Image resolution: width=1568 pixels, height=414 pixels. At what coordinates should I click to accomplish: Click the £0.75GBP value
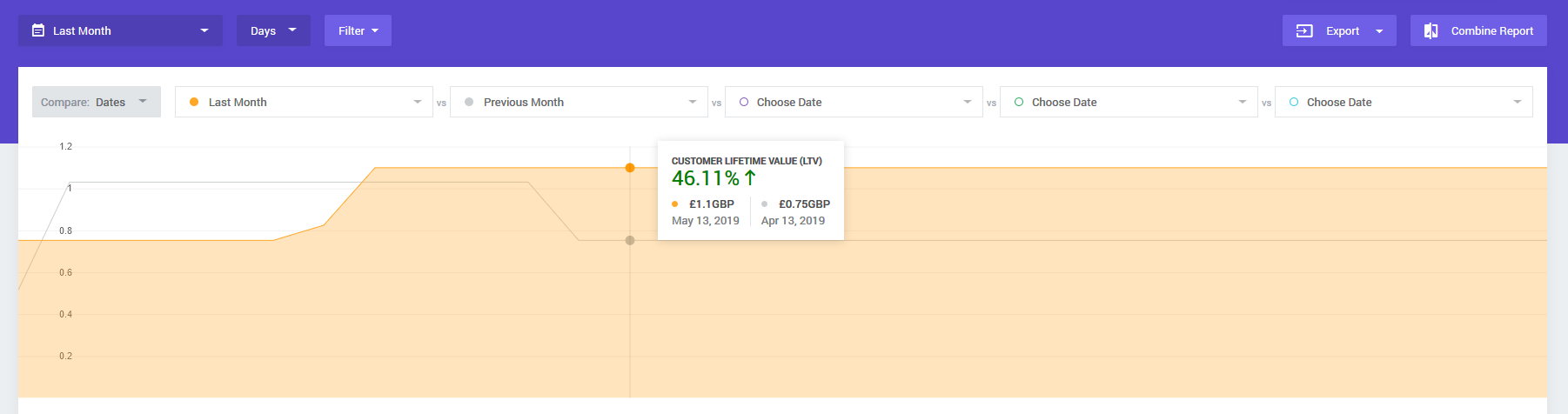(x=804, y=204)
